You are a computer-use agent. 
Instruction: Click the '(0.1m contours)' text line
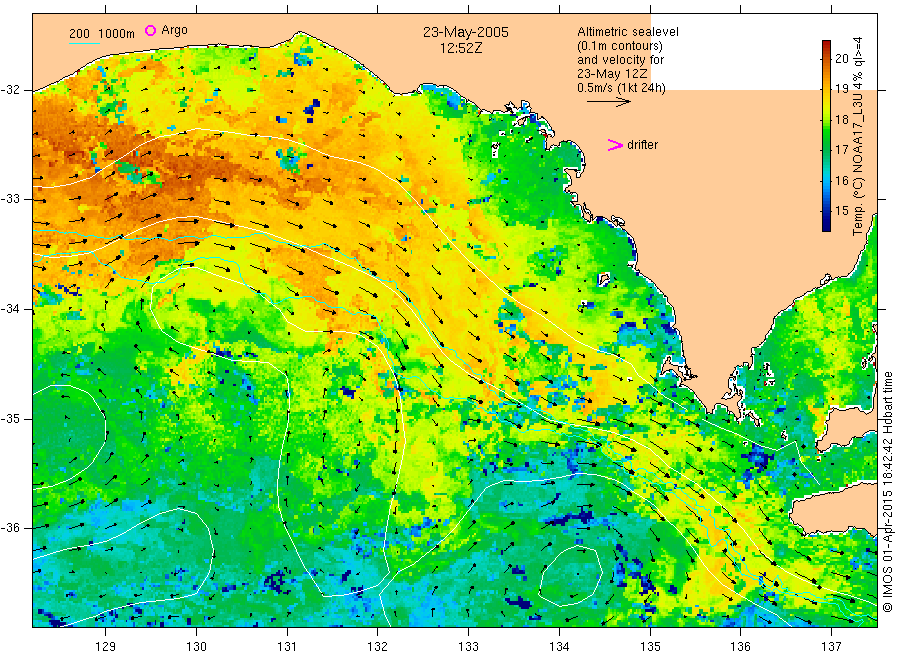click(619, 46)
